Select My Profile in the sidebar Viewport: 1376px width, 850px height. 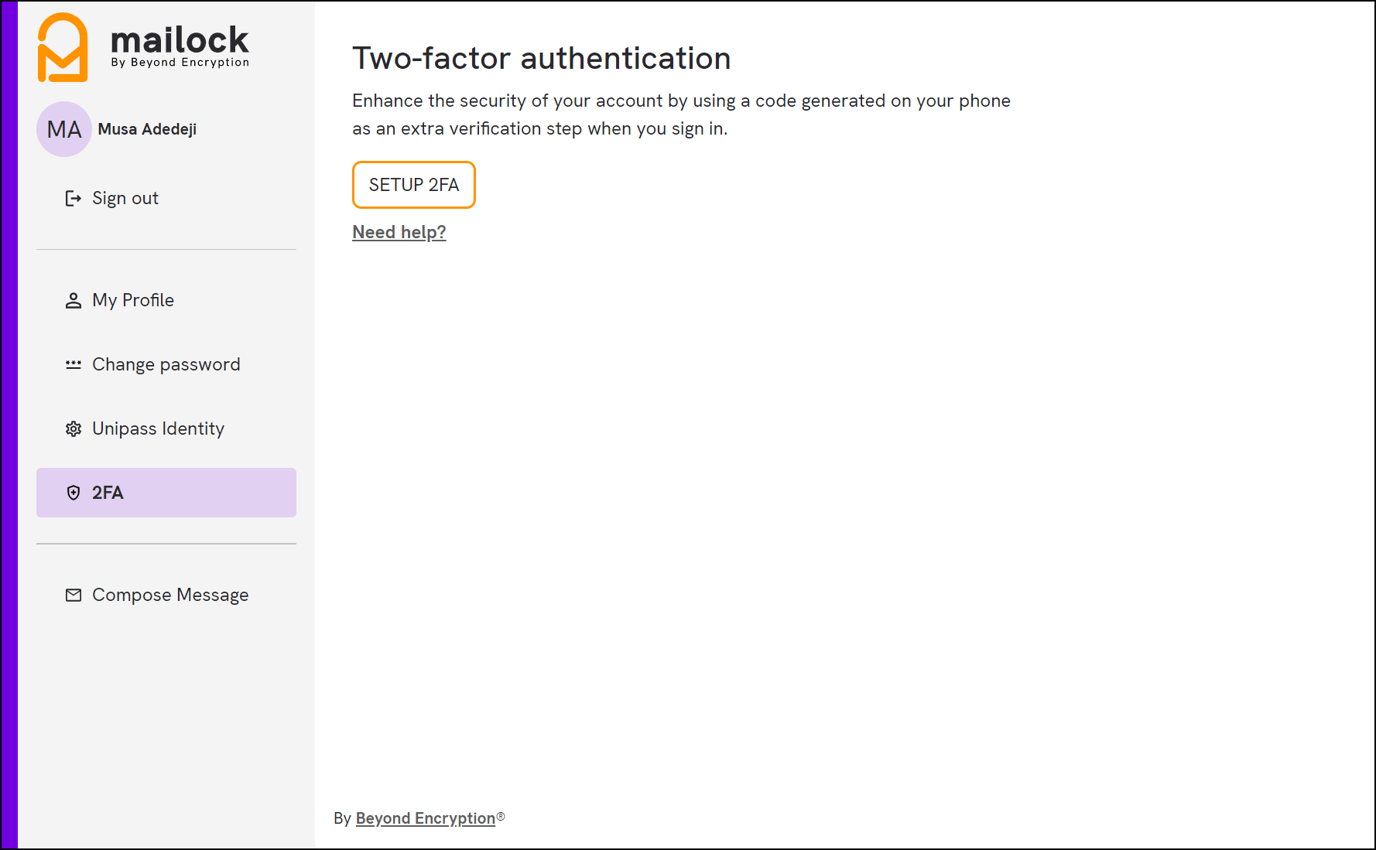pos(132,299)
